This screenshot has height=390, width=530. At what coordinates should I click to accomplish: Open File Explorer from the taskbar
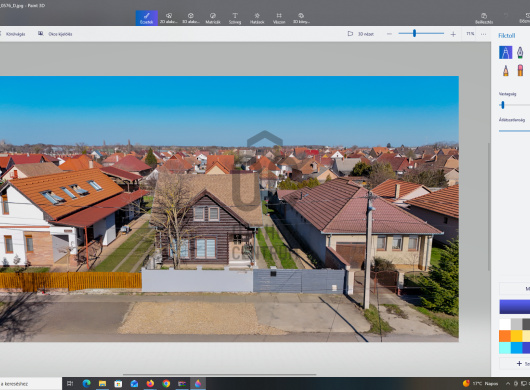(102, 384)
